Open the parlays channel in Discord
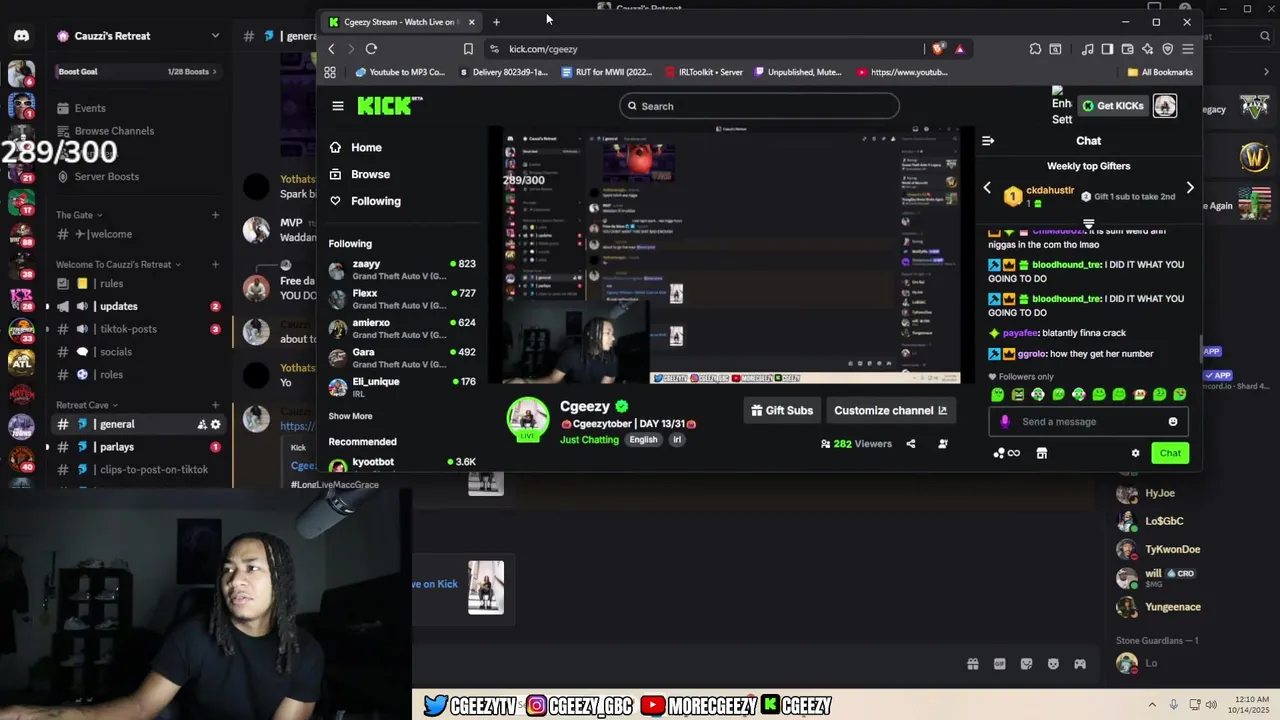1280x720 pixels. pyautogui.click(x=138, y=447)
